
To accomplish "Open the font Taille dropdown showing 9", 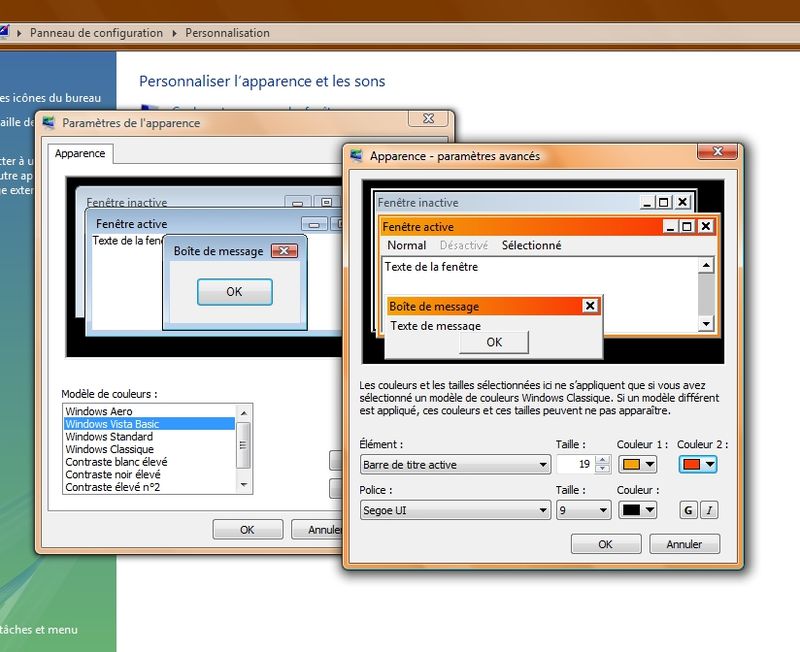I will click(583, 510).
